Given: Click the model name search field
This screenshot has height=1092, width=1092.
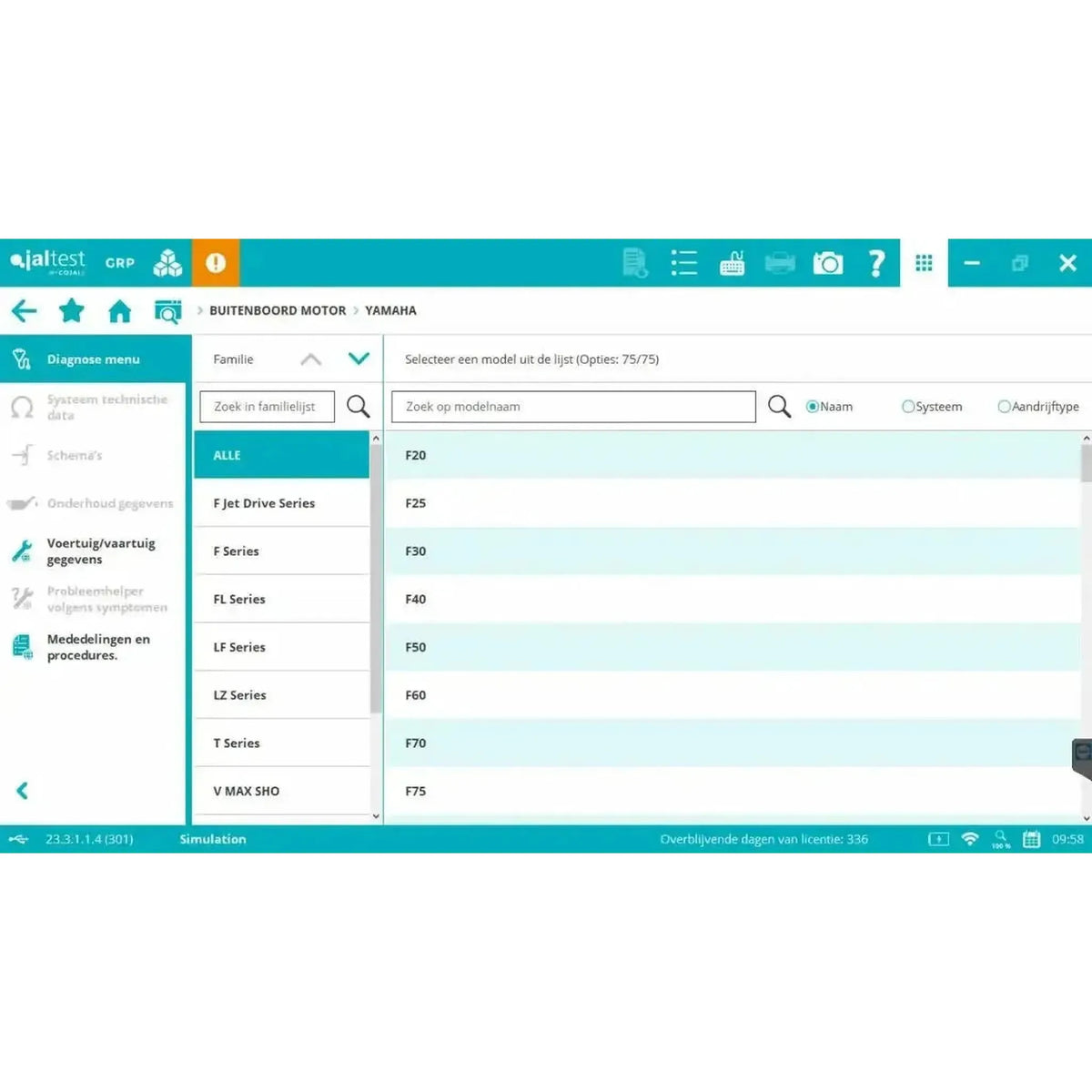Looking at the screenshot, I should (x=573, y=407).
